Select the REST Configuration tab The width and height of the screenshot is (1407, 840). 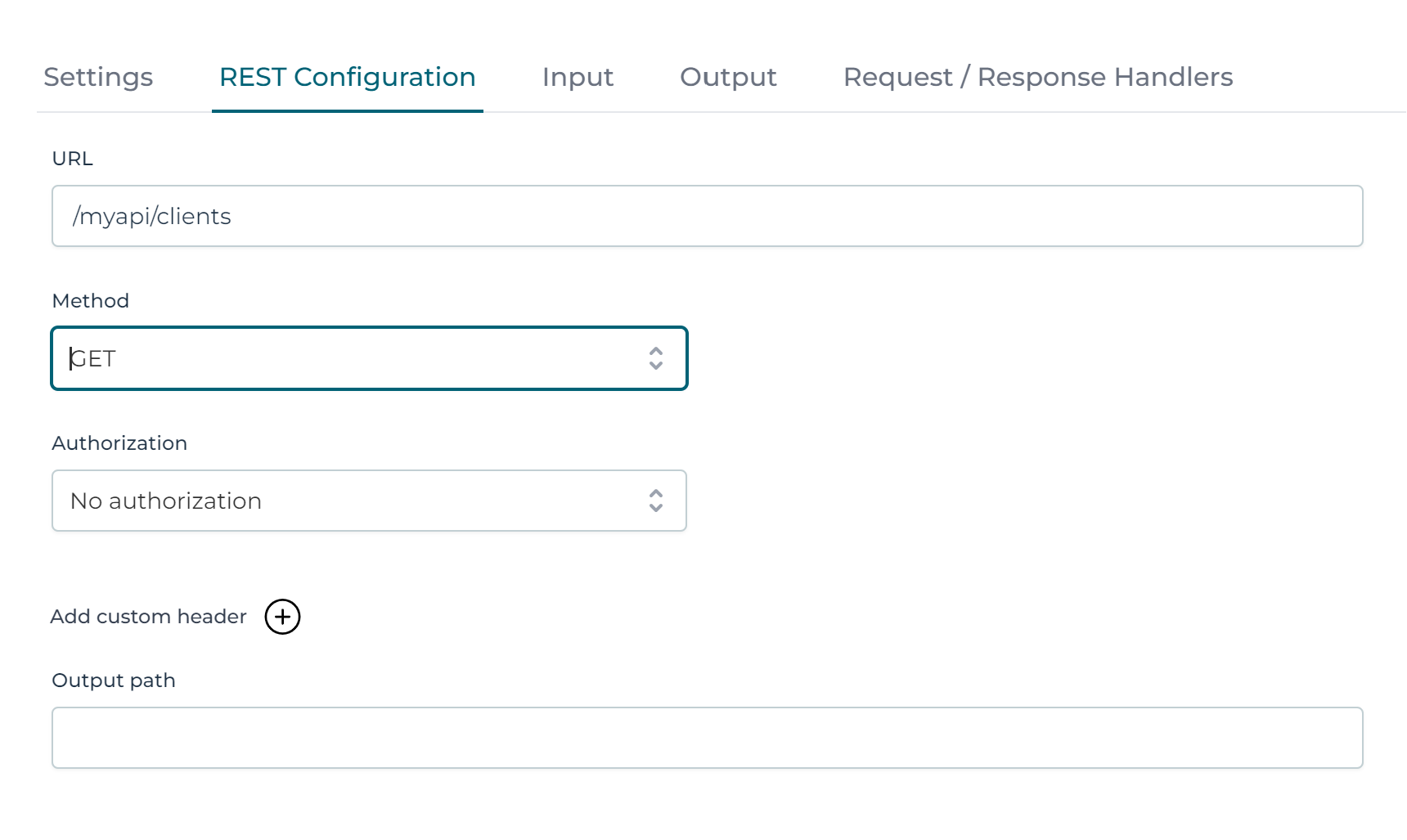pos(348,77)
